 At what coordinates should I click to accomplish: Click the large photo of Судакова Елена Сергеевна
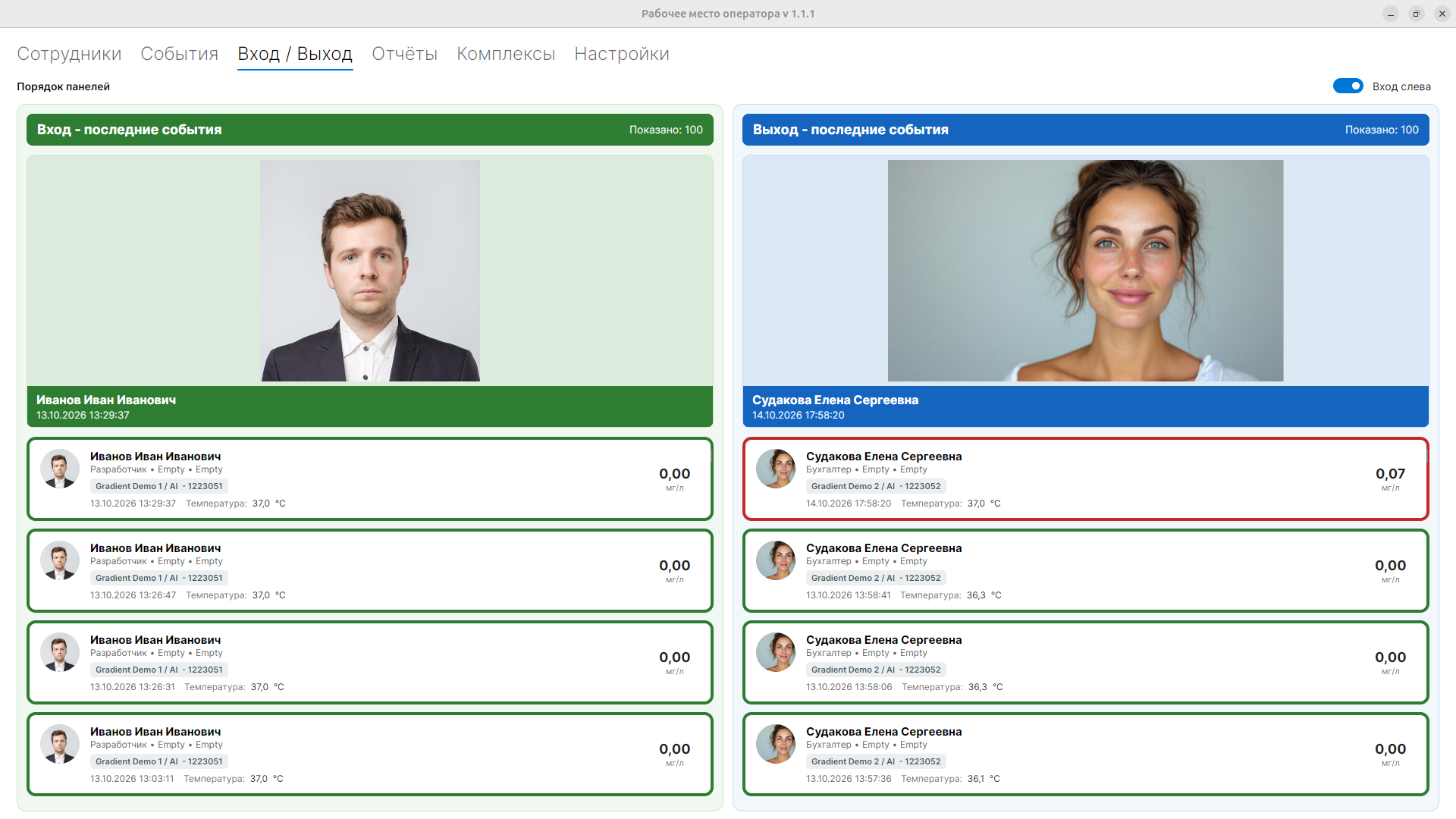click(x=1085, y=271)
